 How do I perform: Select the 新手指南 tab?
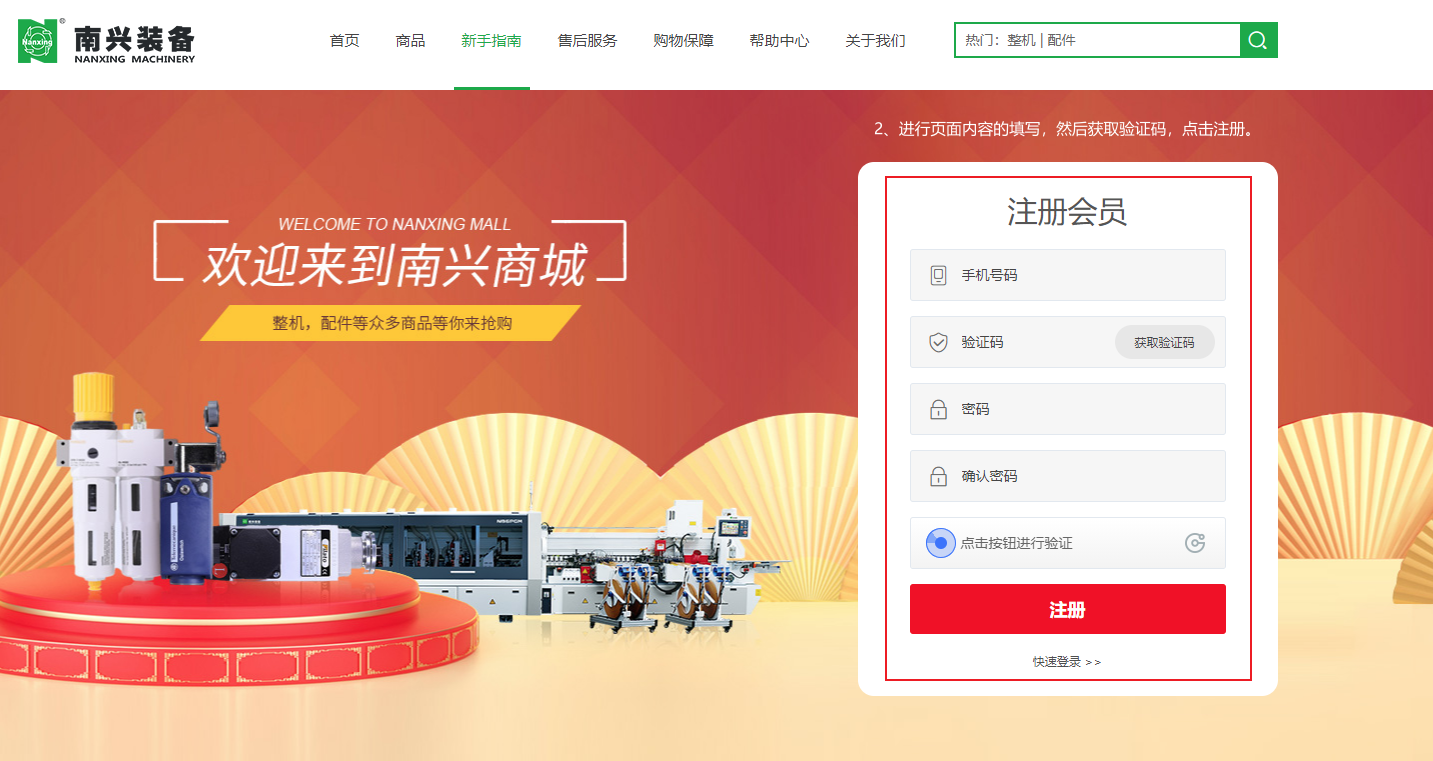[491, 41]
